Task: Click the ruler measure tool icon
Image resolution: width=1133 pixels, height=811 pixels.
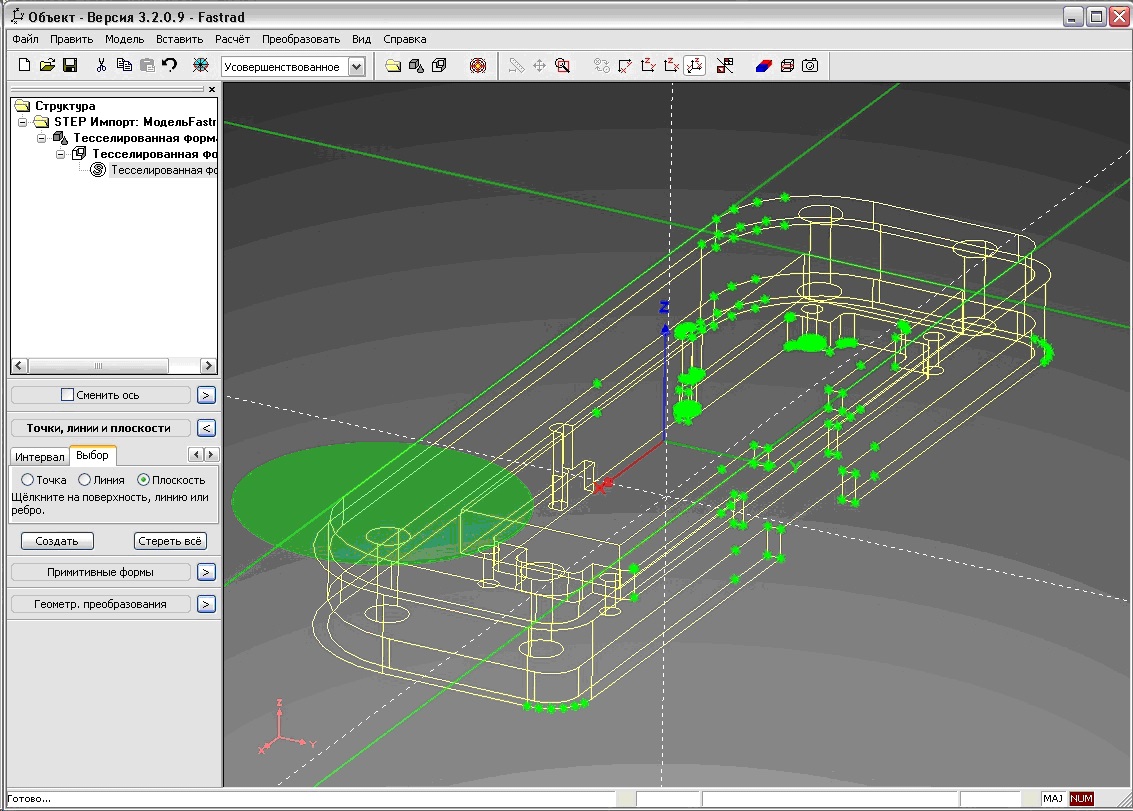Action: pyautogui.click(x=516, y=66)
